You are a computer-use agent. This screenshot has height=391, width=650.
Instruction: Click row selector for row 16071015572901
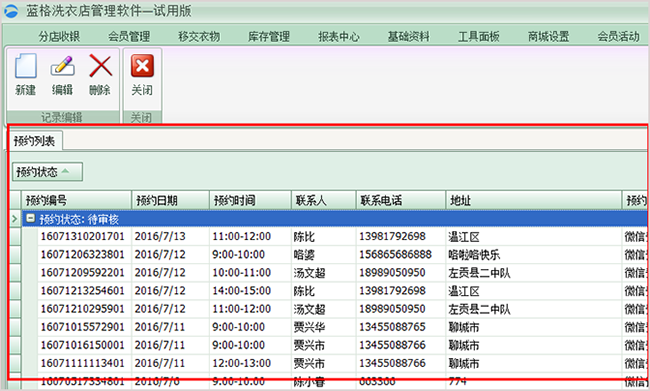coord(15,327)
